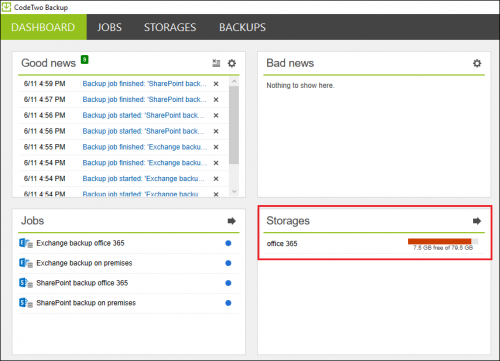The height and width of the screenshot is (361, 500).
Task: Click status dot of Exchange backup office 365
Action: click(228, 243)
